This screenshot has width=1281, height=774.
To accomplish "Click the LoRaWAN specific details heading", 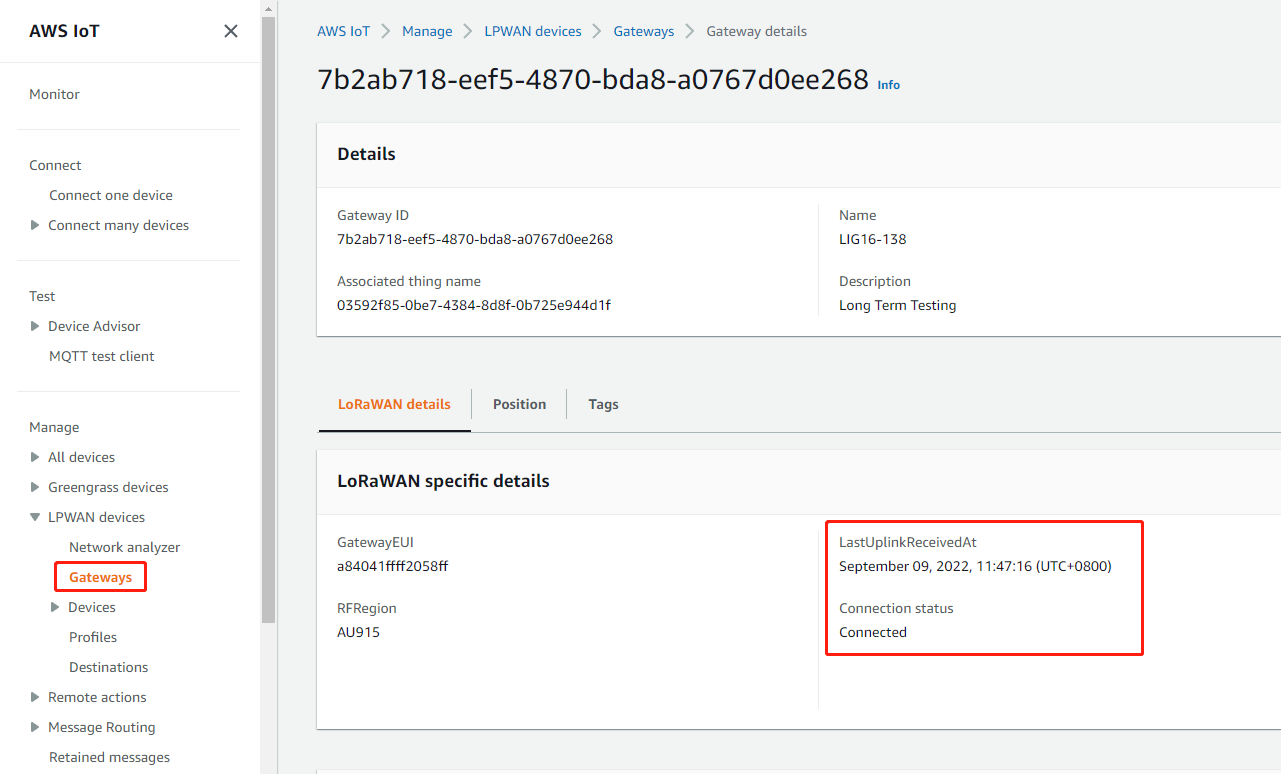I will pyautogui.click(x=443, y=481).
